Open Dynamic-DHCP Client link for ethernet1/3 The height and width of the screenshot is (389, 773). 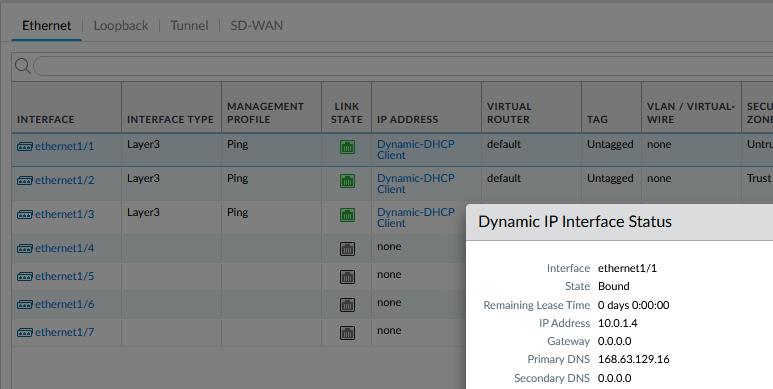(x=416, y=217)
